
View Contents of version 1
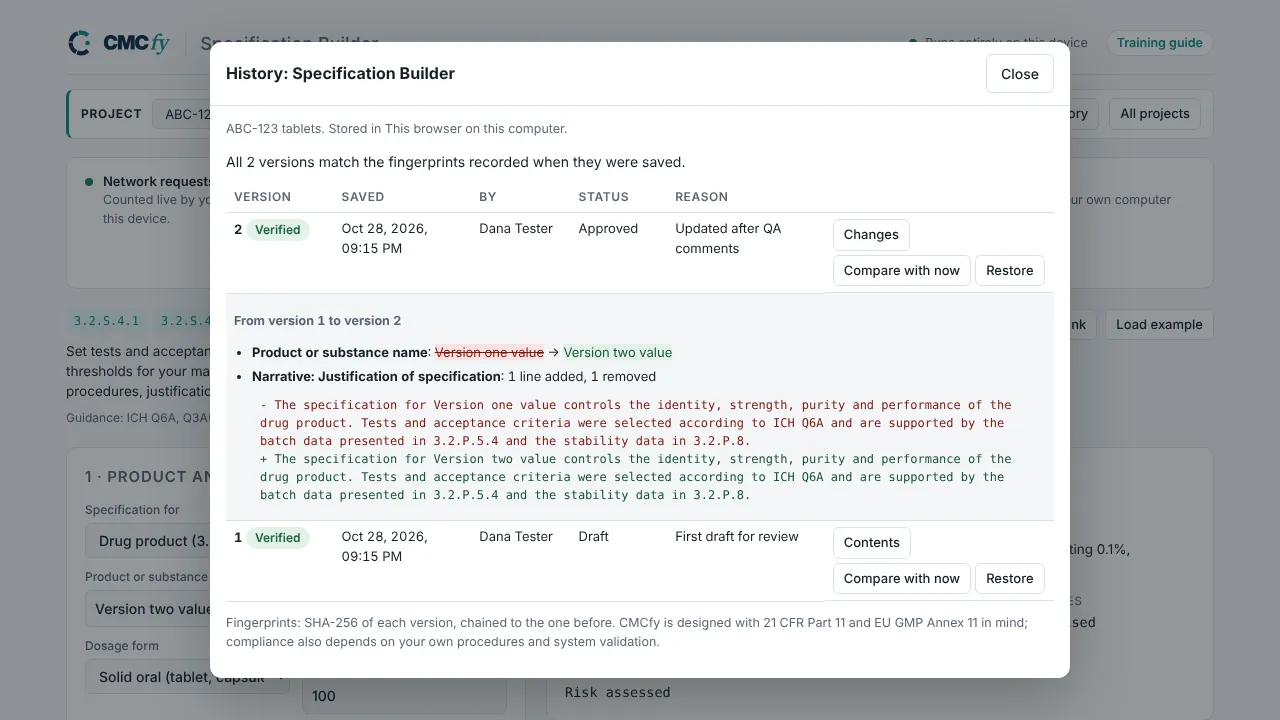coord(871,542)
